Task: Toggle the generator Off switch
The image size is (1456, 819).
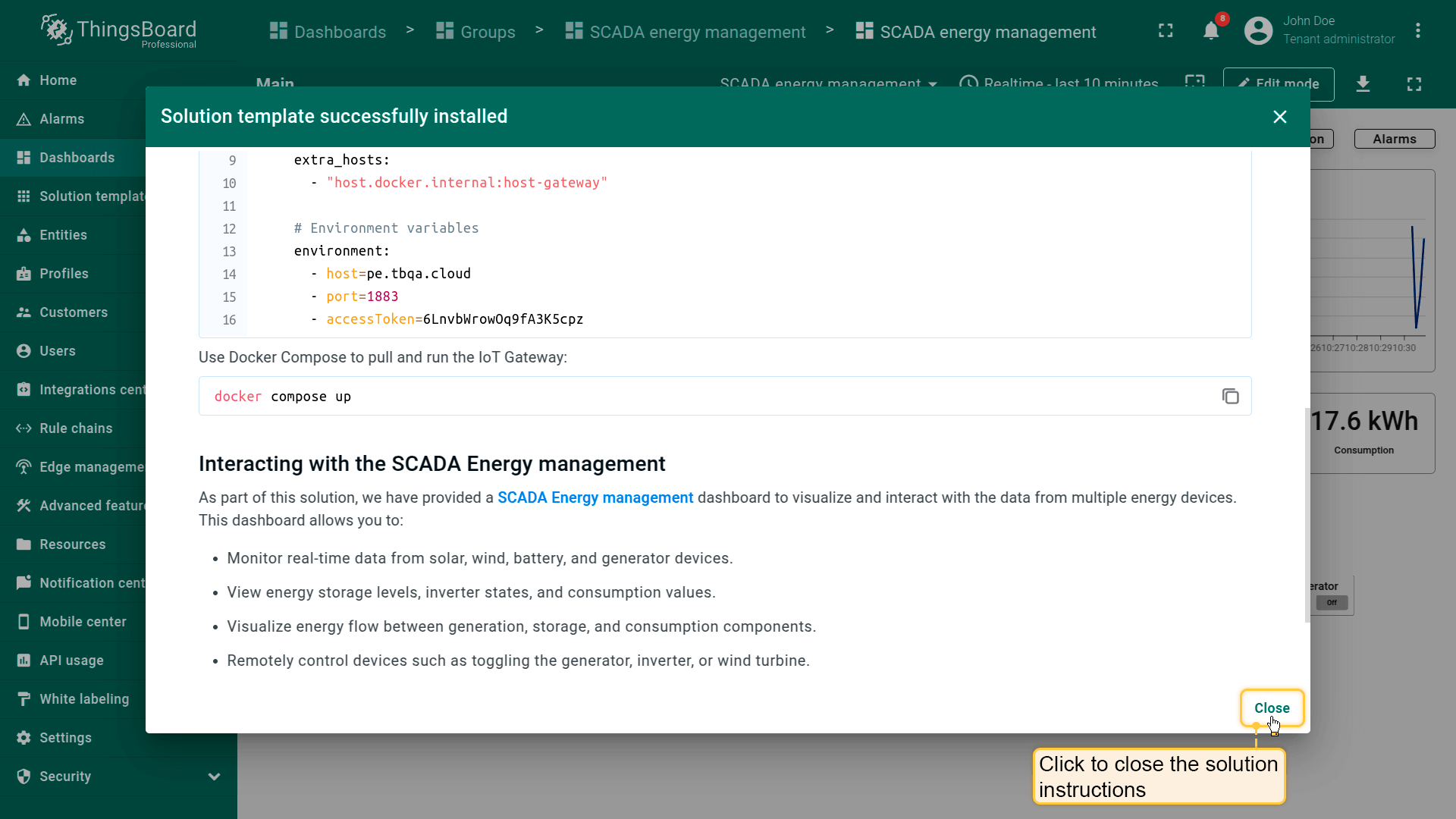Action: tap(1332, 603)
